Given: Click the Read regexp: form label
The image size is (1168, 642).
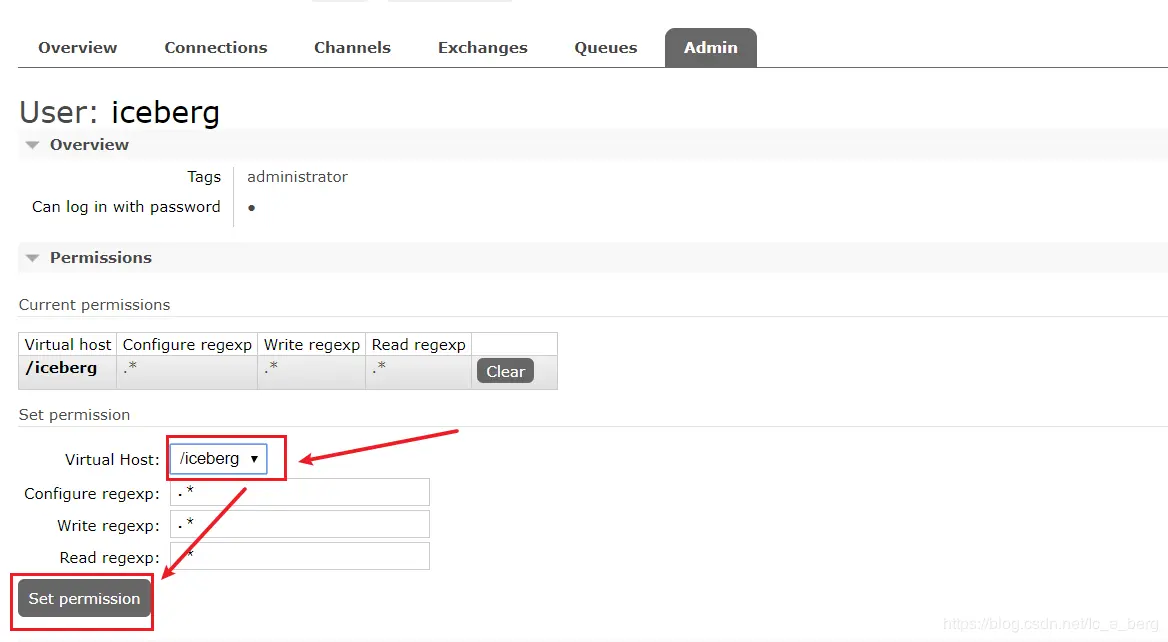Looking at the screenshot, I should (x=110, y=558).
